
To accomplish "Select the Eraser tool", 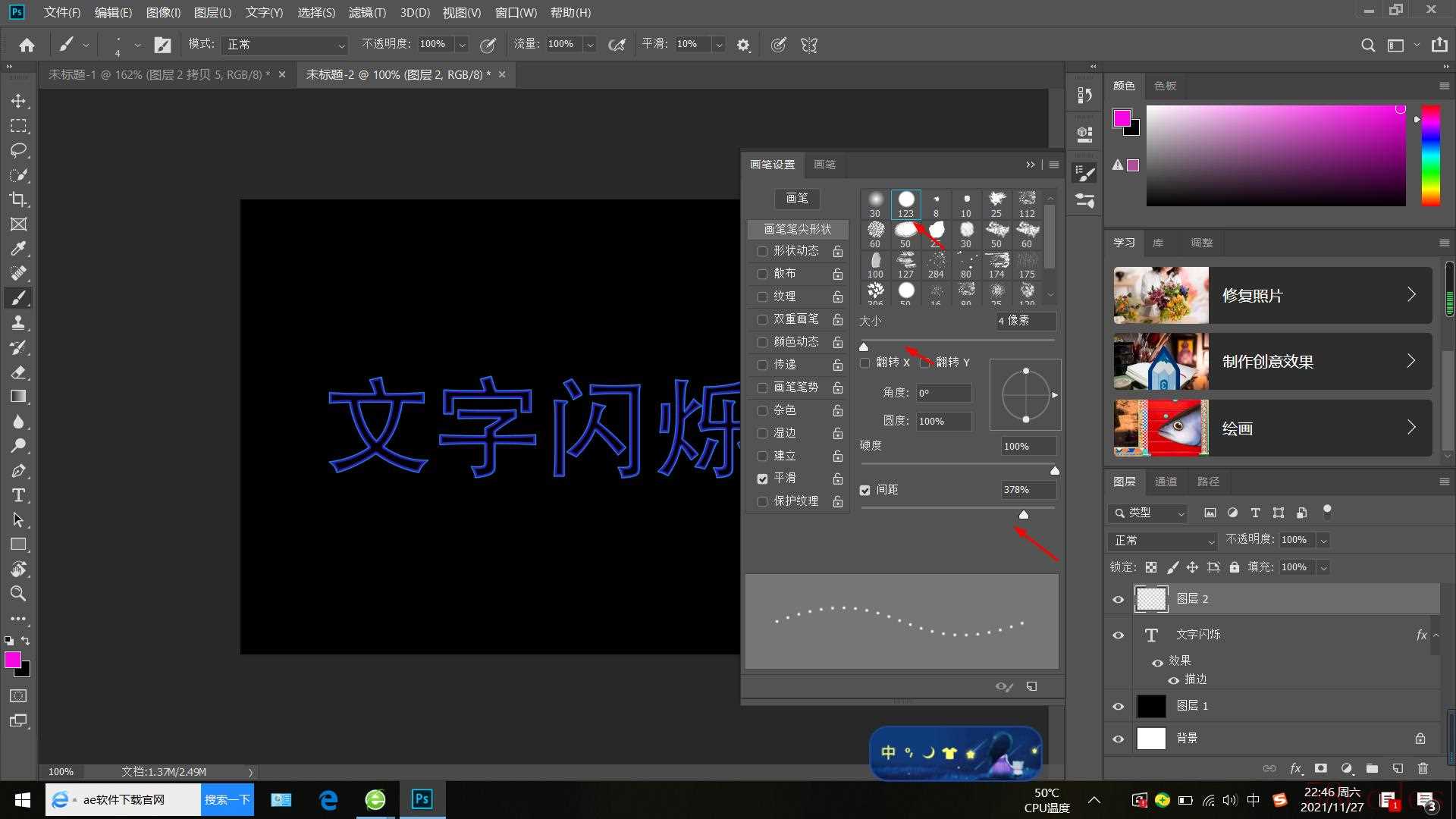I will (18, 372).
